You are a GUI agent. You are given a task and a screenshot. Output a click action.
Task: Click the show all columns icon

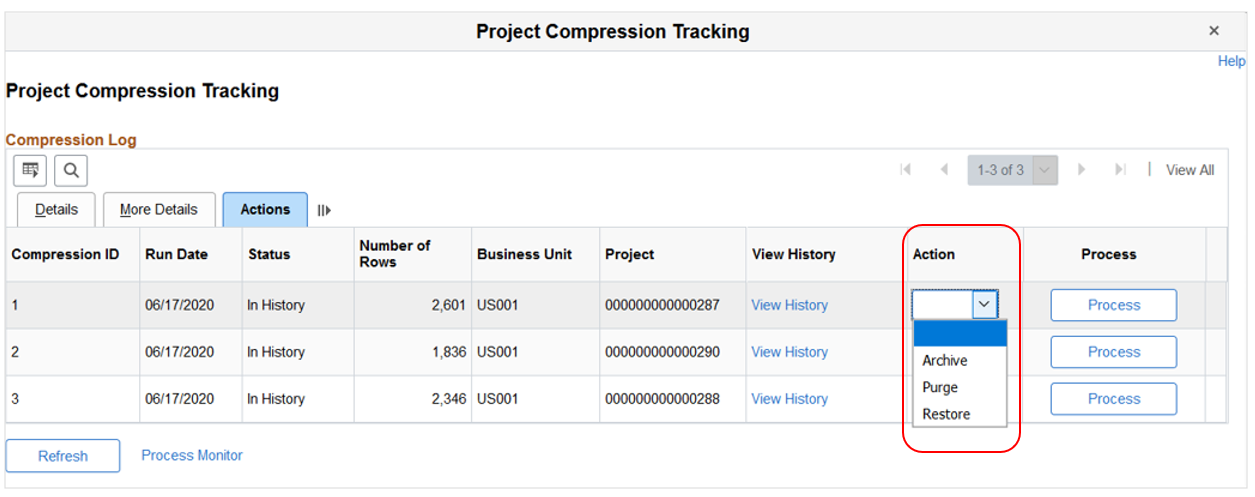323,210
